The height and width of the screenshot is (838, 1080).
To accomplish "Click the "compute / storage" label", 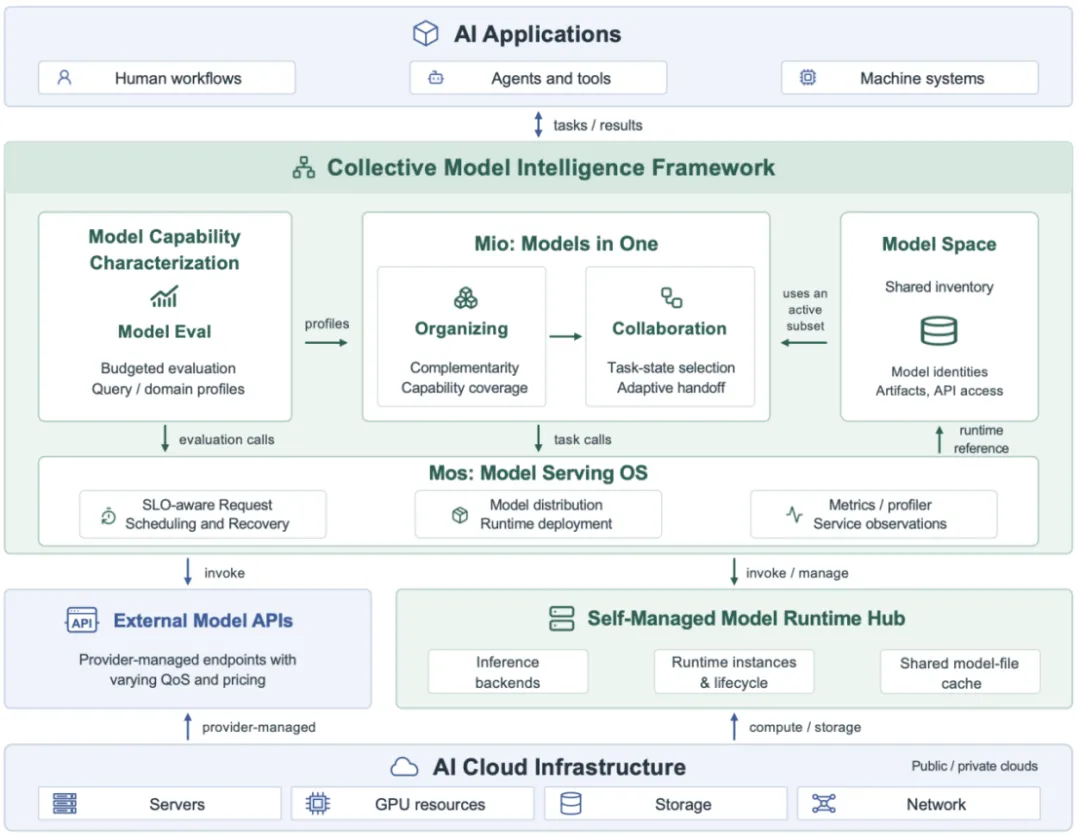I will 804,727.
